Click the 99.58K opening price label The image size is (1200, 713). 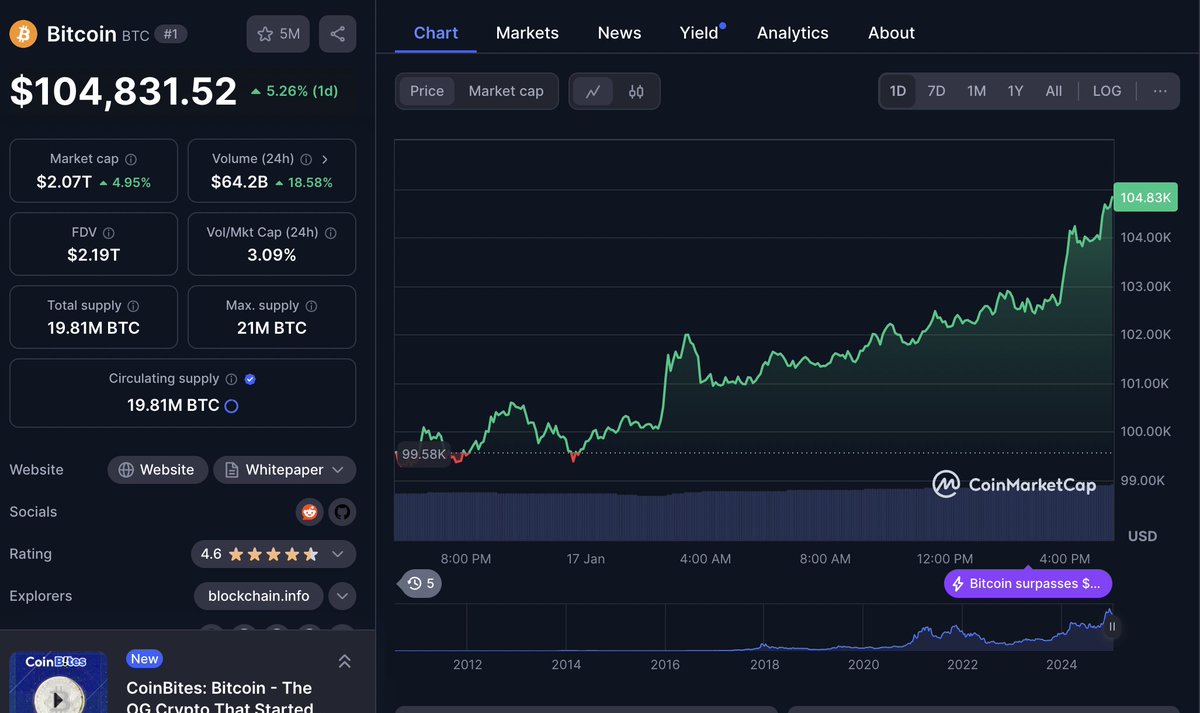pos(423,454)
